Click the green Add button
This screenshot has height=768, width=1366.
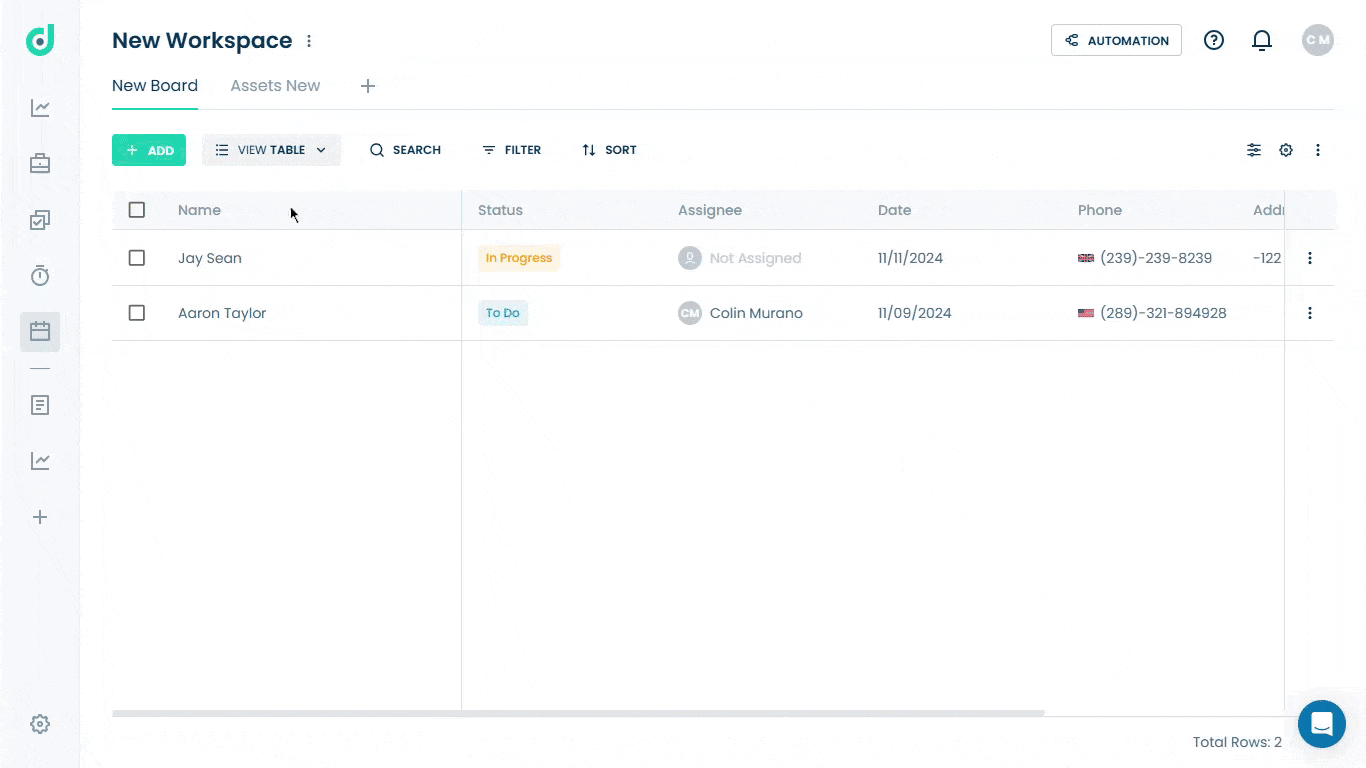[149, 150]
